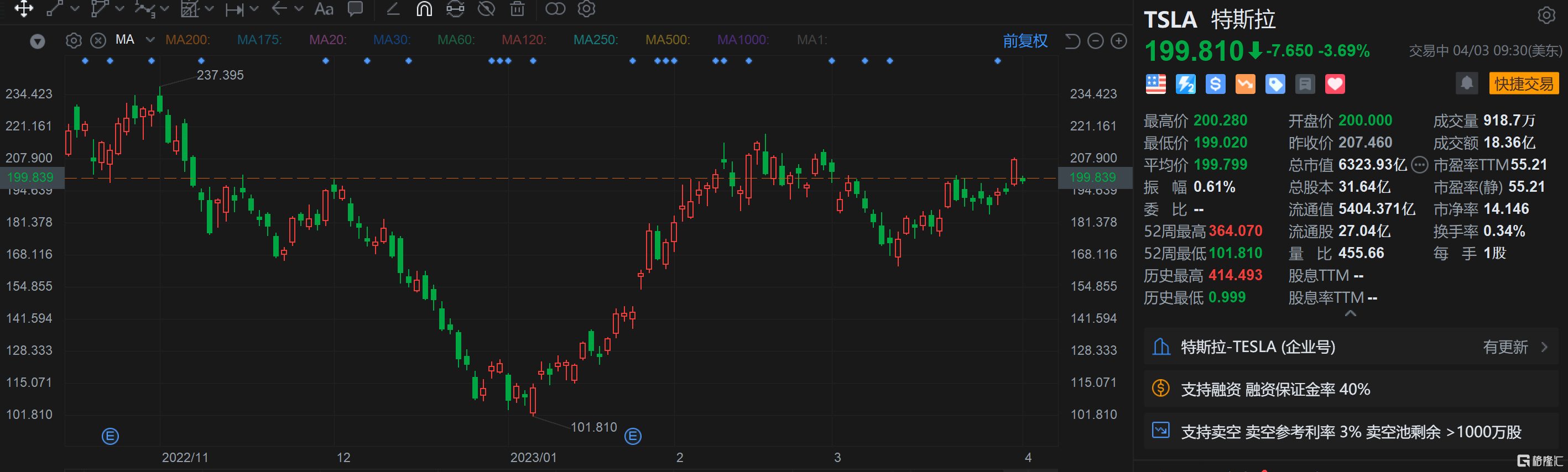Collapse the indicator legend with the triangle button
This screenshot has width=1568, height=472.
click(38, 41)
